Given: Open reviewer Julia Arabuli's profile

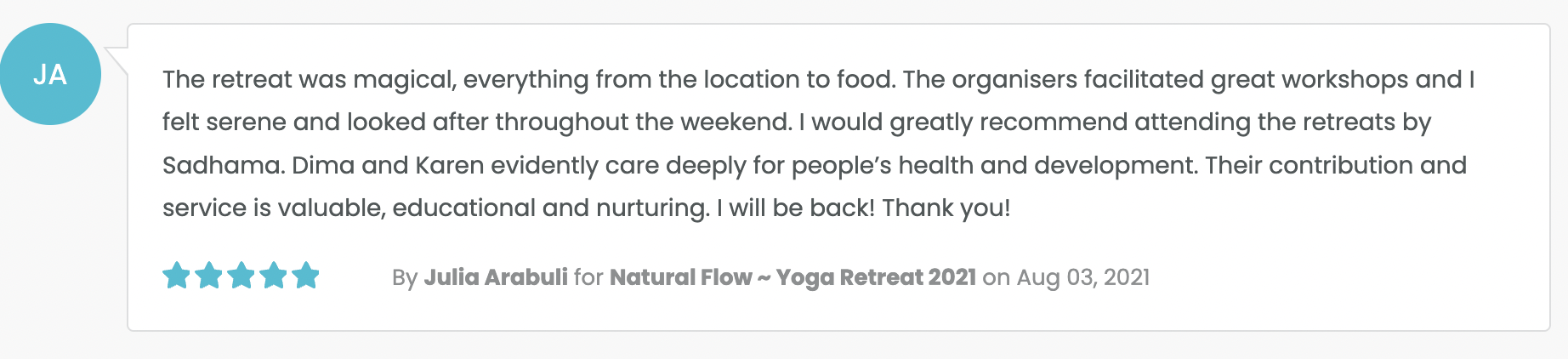Looking at the screenshot, I should 496,277.
